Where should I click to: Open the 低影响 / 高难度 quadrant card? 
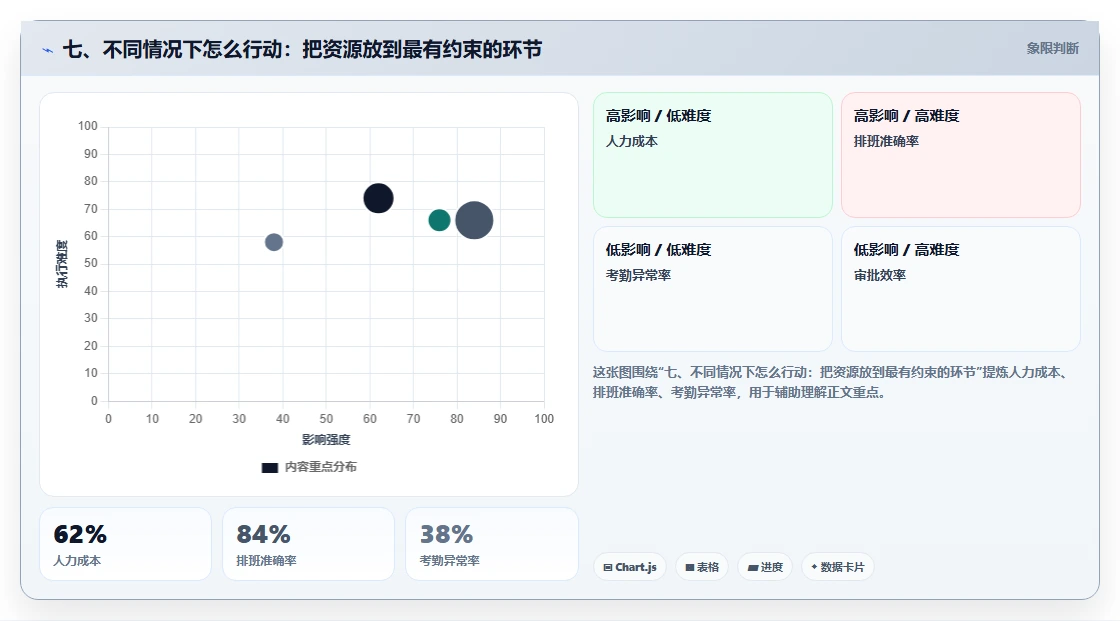pyautogui.click(x=961, y=289)
